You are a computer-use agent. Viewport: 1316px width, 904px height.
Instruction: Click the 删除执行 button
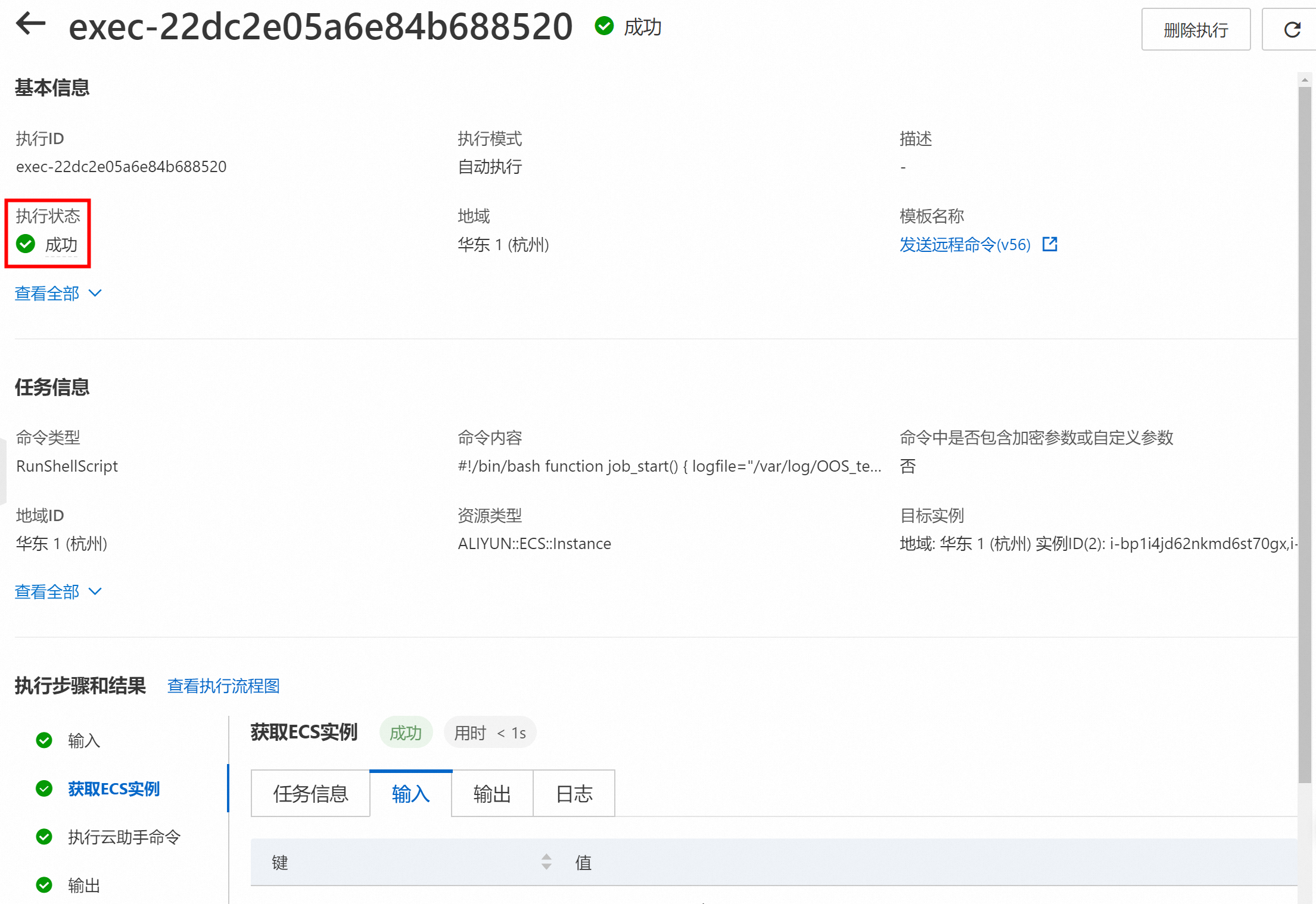click(x=1195, y=30)
